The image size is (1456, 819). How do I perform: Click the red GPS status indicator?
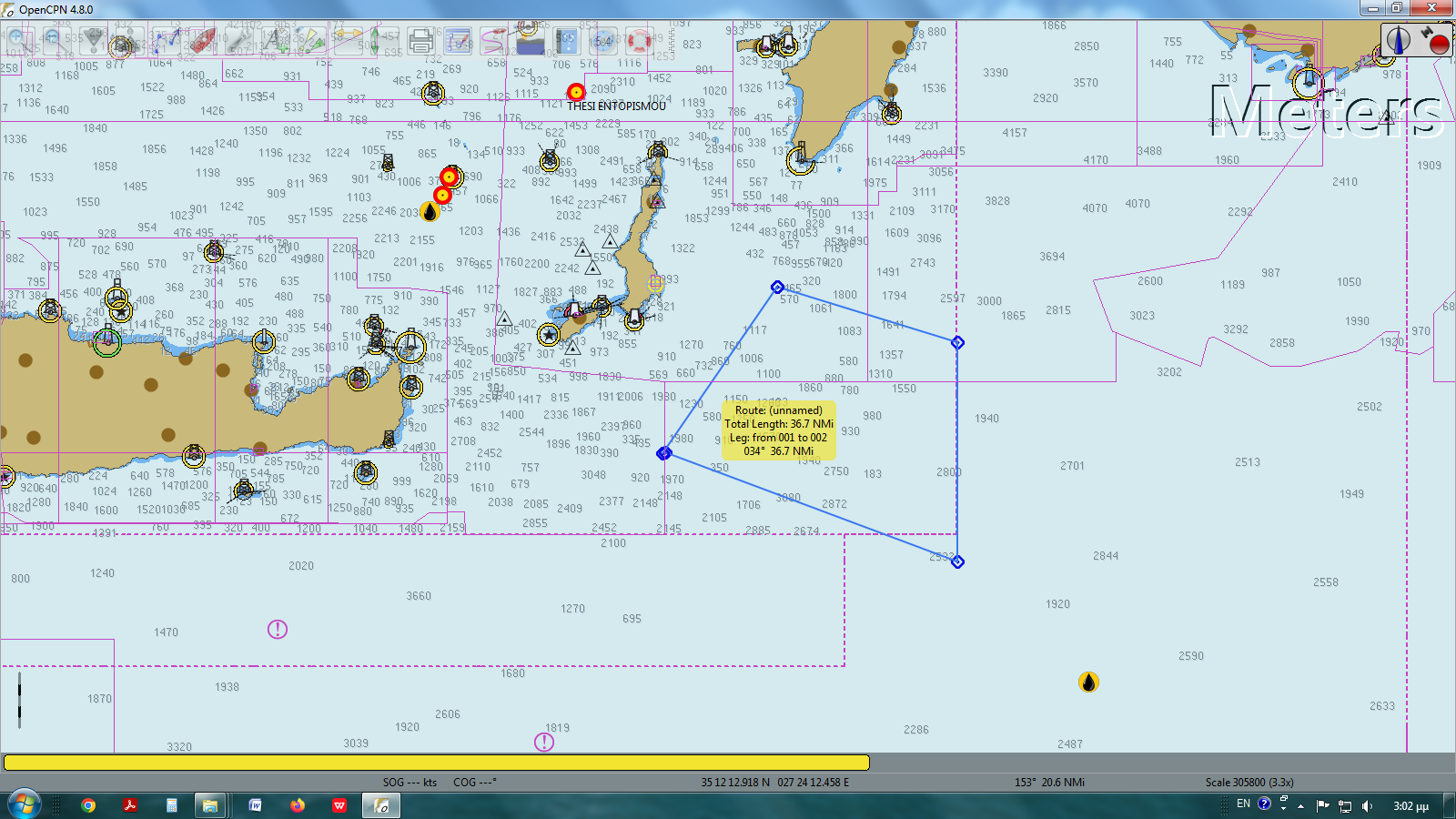point(1434,40)
